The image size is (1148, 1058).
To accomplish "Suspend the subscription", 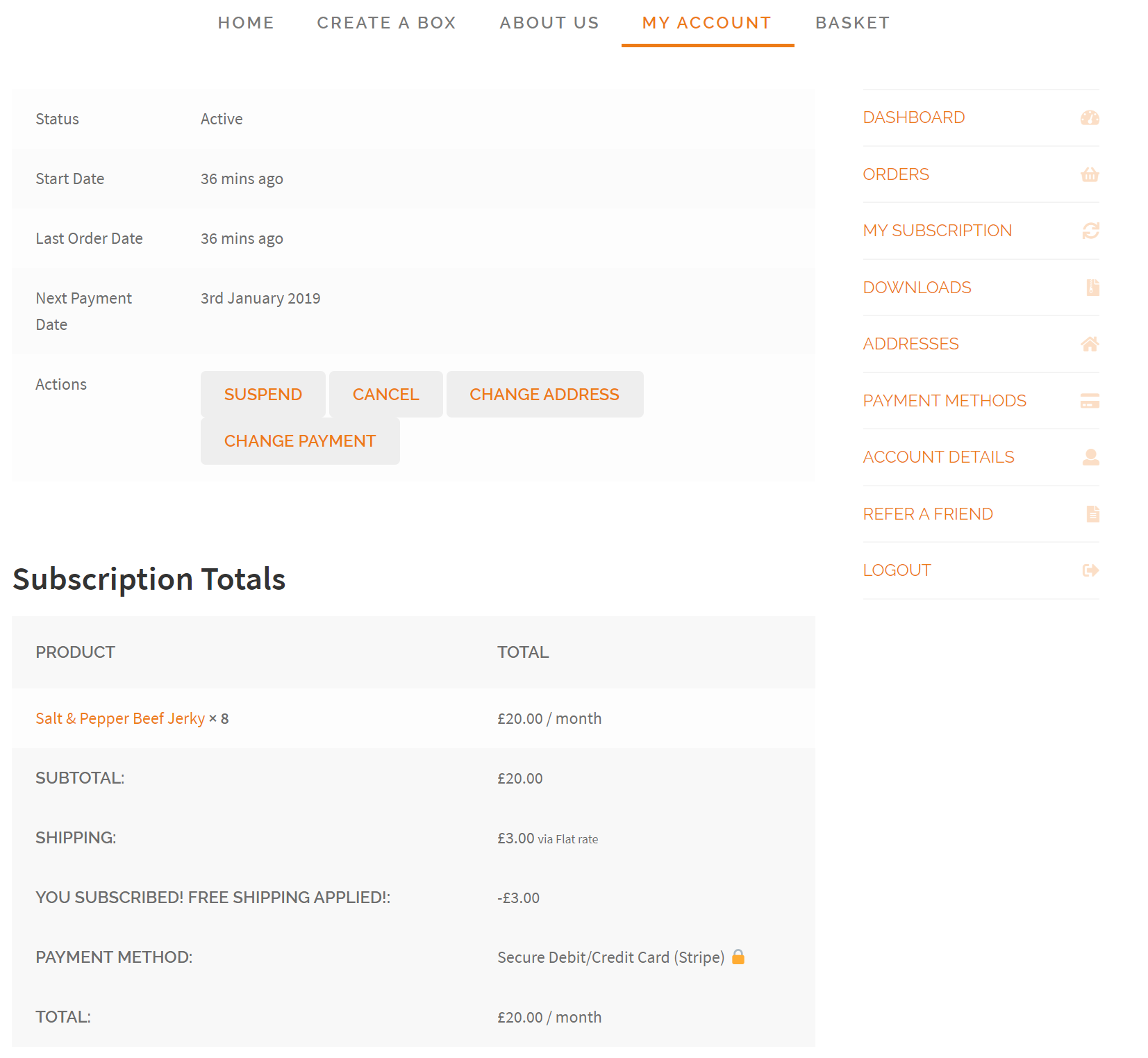I will coord(263,395).
